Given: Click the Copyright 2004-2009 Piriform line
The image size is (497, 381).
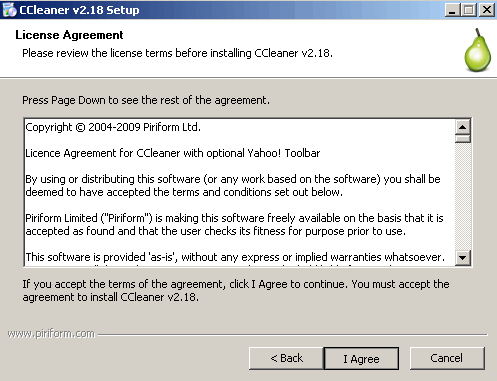Looking at the screenshot, I should (x=113, y=127).
